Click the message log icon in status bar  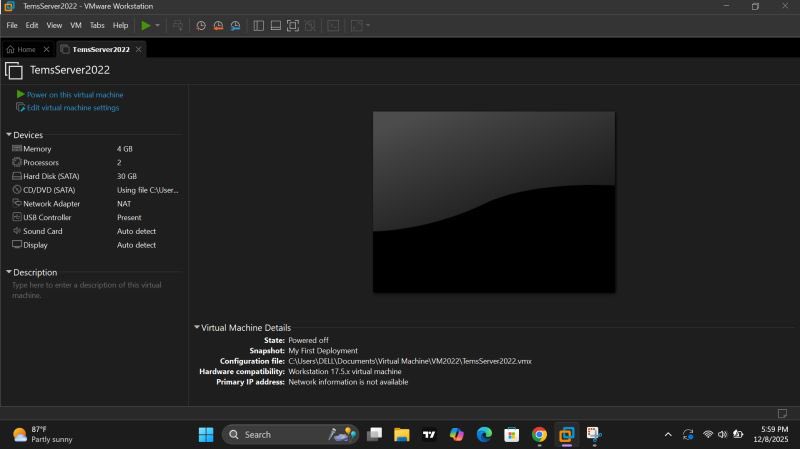[x=782, y=413]
